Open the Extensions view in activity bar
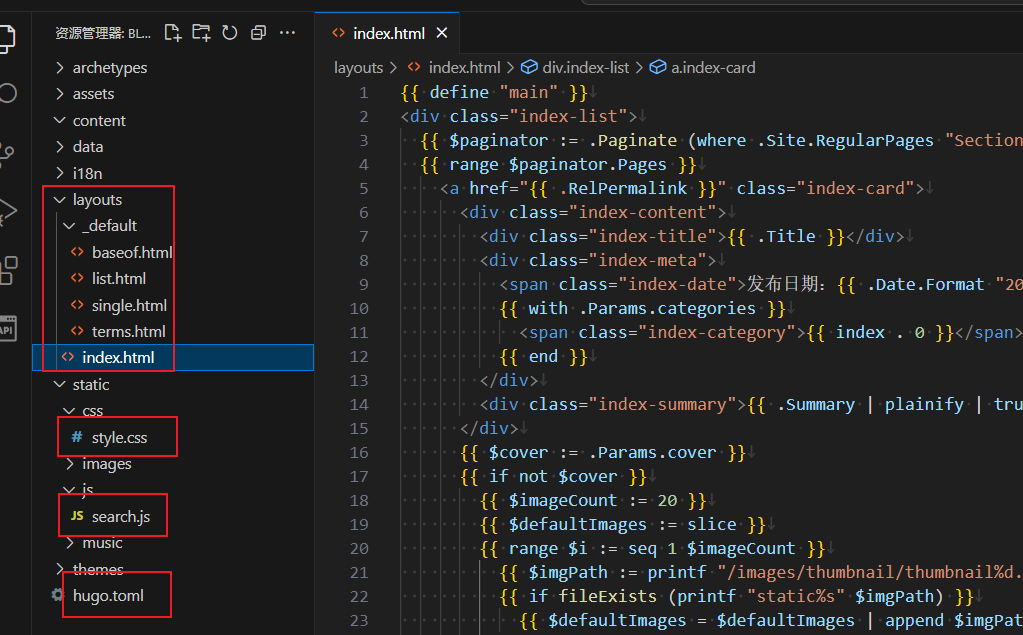This screenshot has width=1023, height=635. coord(8,269)
